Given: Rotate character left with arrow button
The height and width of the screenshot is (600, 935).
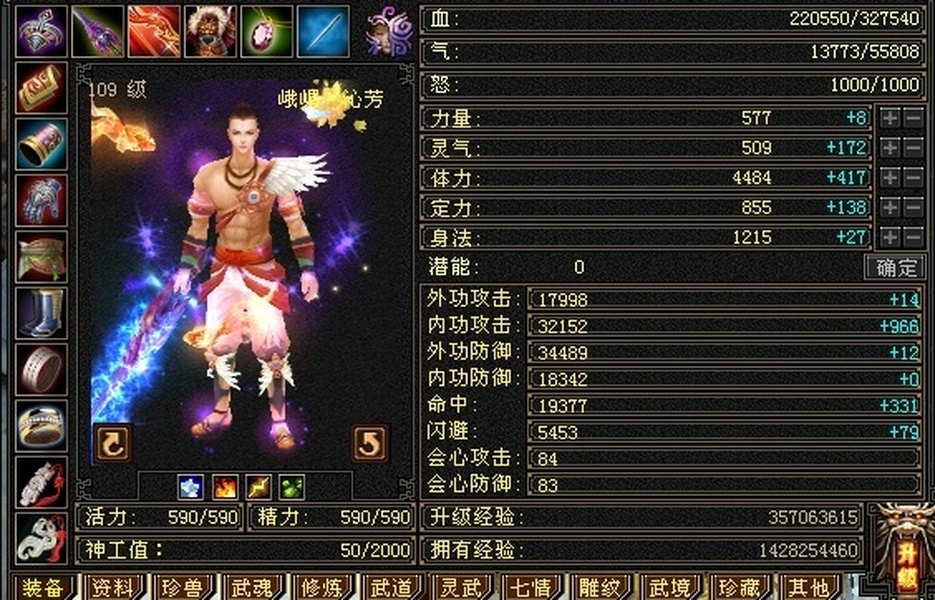Looking at the screenshot, I should point(113,443).
